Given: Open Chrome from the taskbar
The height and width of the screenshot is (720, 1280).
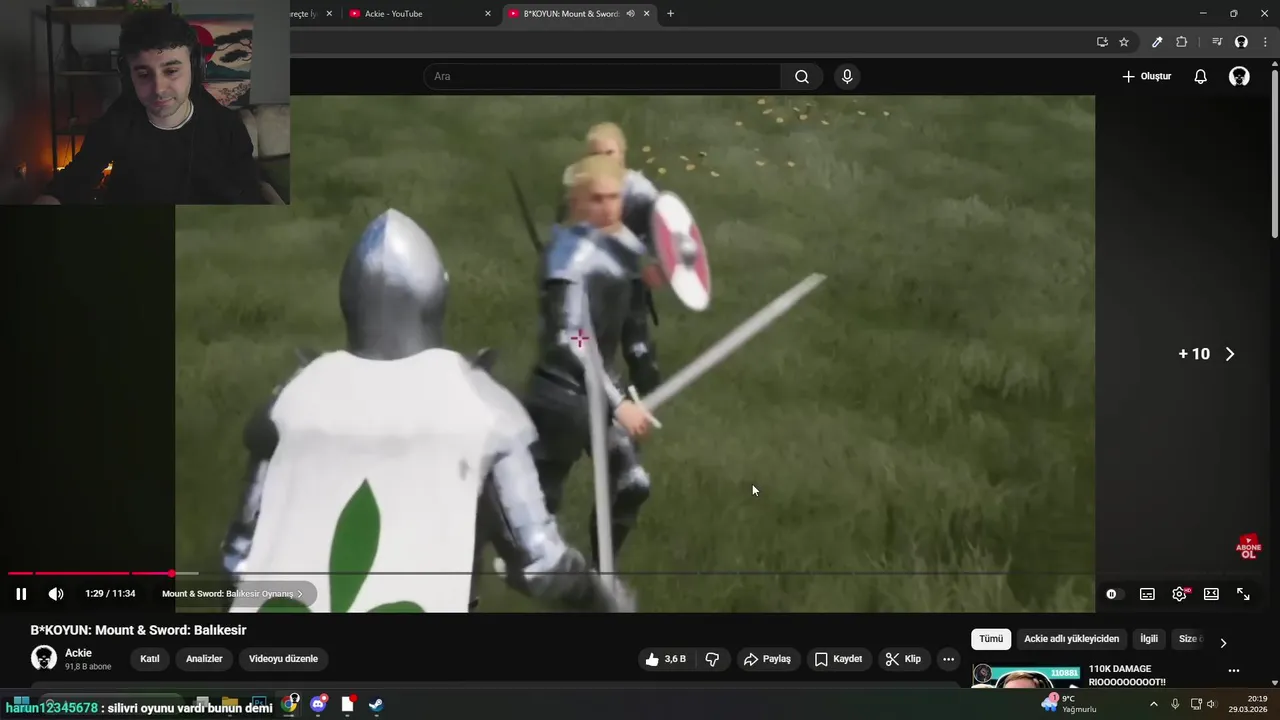Looking at the screenshot, I should [290, 704].
